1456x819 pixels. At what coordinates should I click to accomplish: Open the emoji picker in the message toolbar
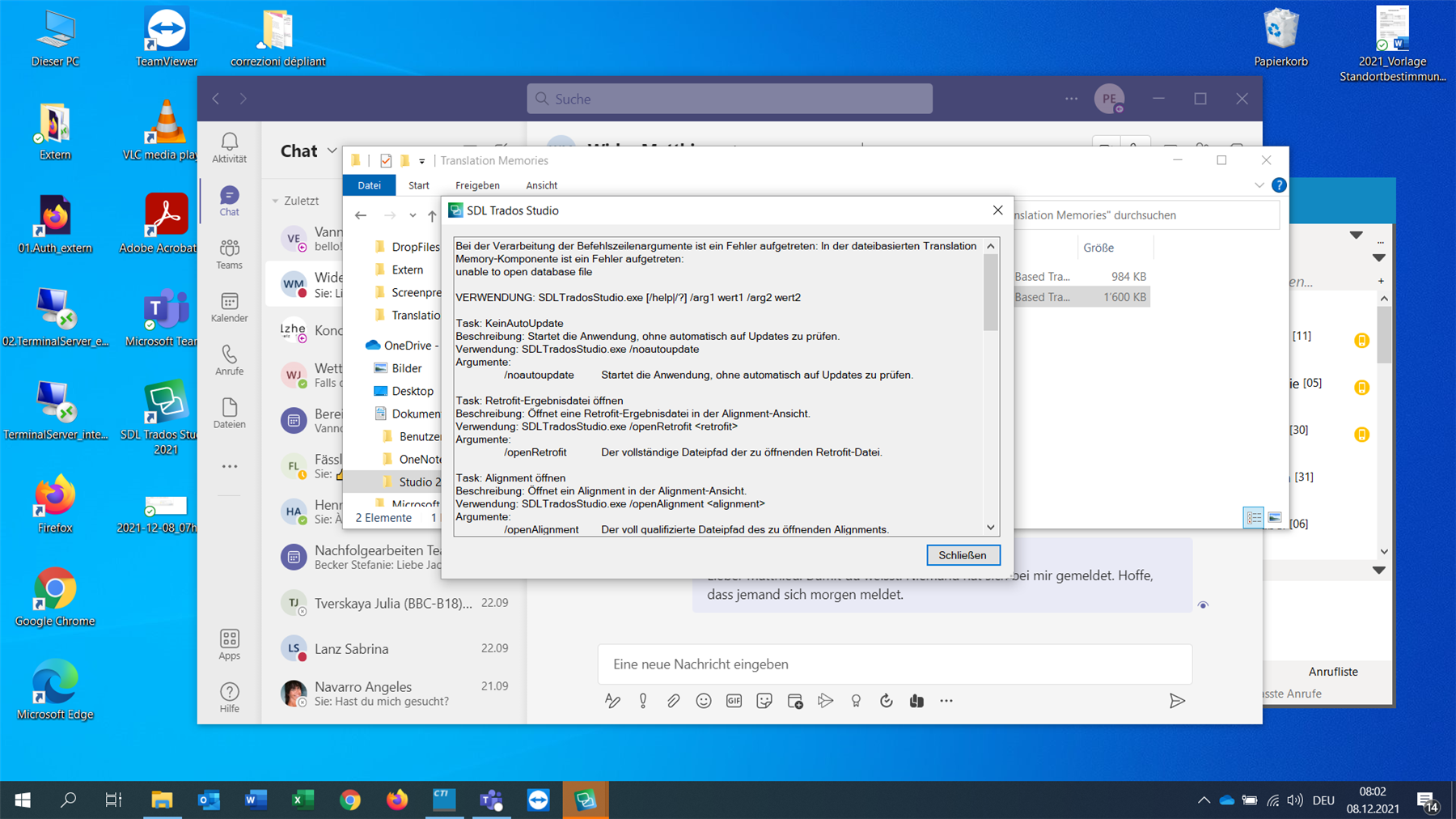click(703, 701)
